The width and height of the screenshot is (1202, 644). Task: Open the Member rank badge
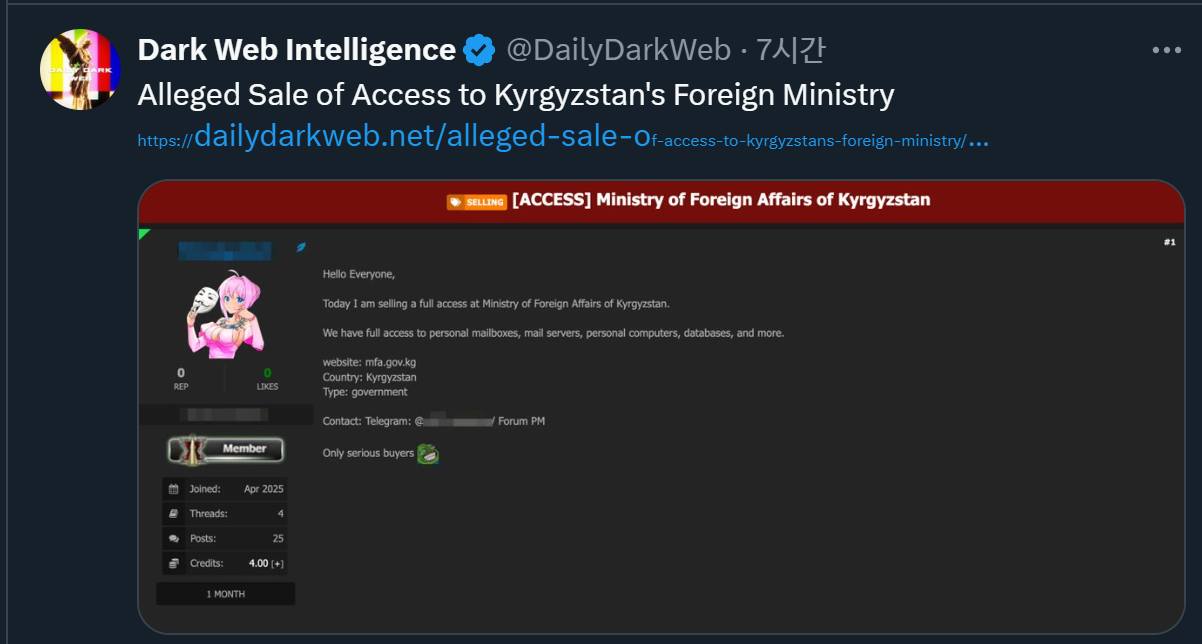pos(225,449)
